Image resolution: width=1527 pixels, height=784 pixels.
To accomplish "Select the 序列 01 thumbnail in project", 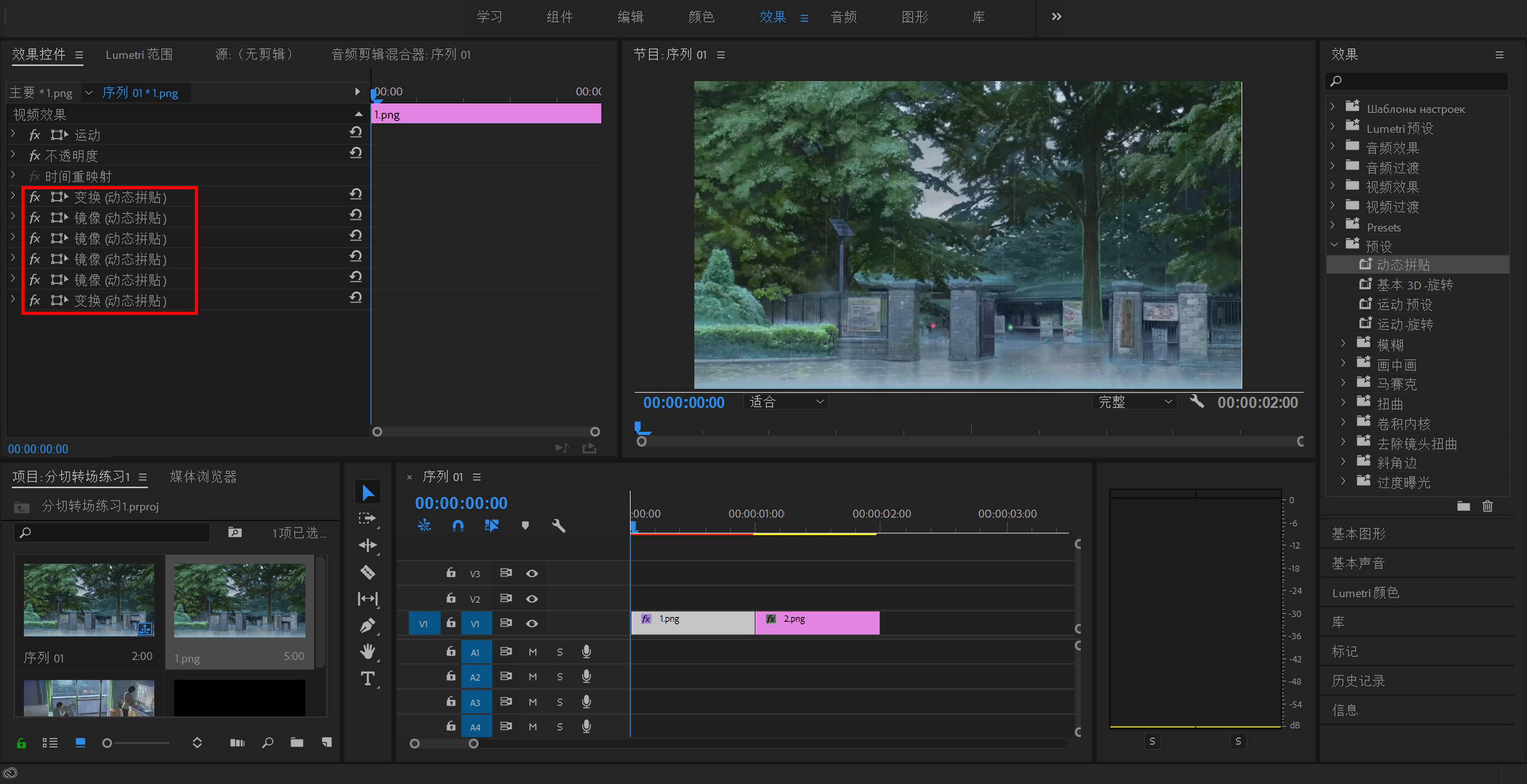I will point(89,600).
